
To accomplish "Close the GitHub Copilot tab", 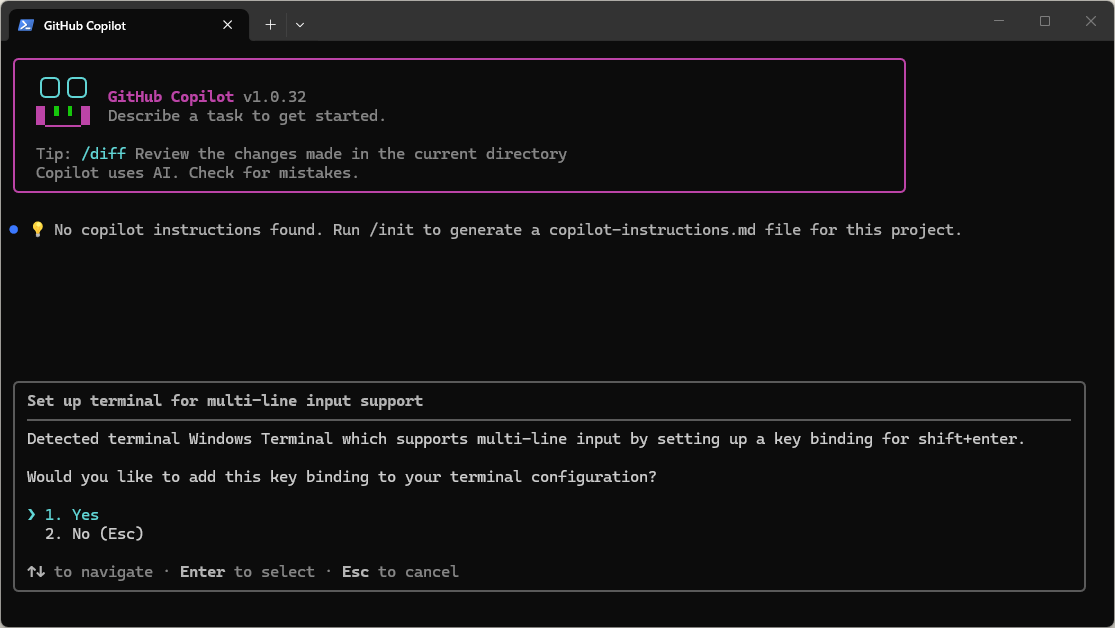I will point(231,25).
